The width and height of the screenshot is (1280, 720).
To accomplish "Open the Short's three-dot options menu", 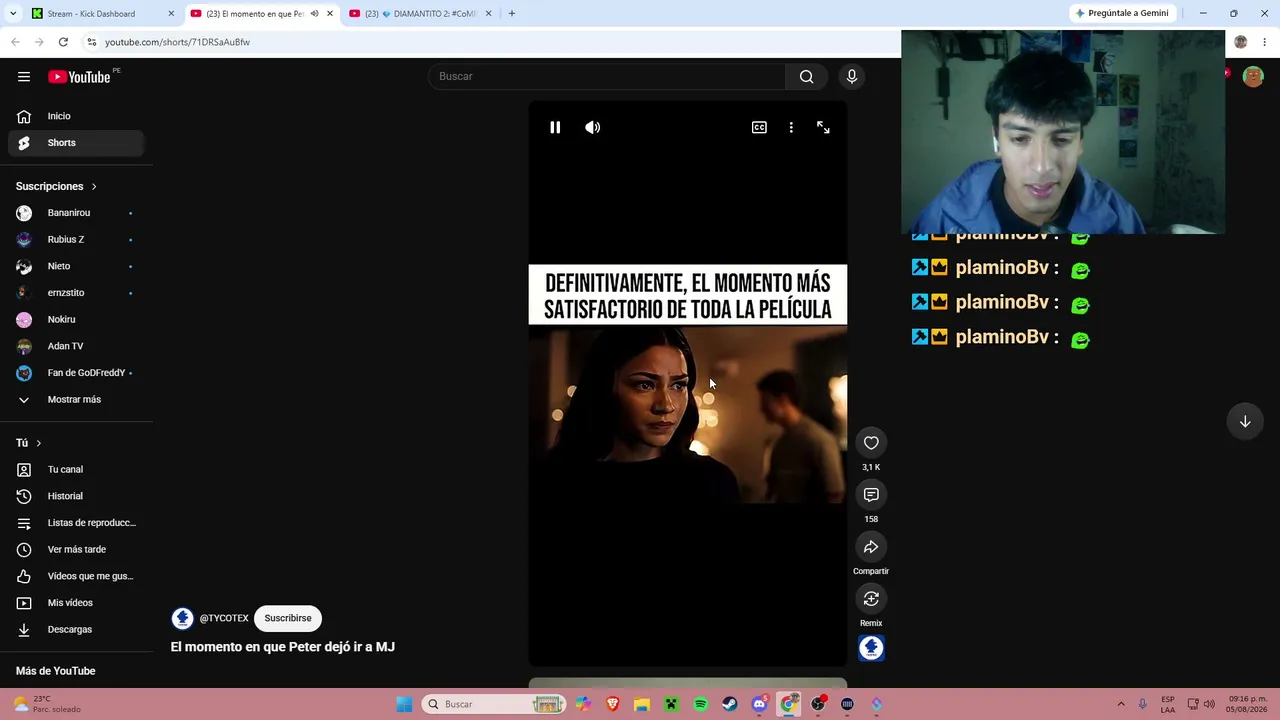I will (x=791, y=127).
